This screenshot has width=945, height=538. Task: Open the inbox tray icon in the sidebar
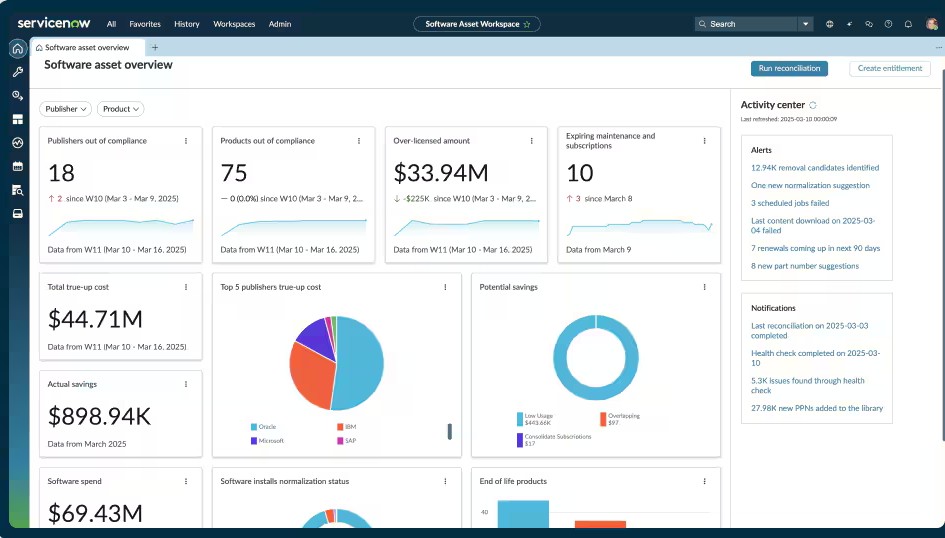click(x=17, y=213)
